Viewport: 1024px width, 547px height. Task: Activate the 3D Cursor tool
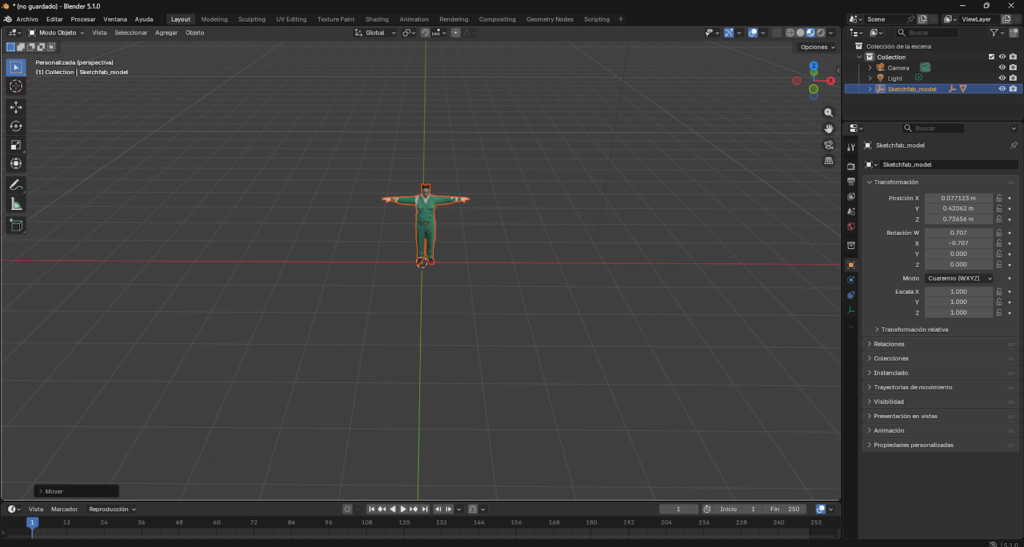click(x=16, y=86)
